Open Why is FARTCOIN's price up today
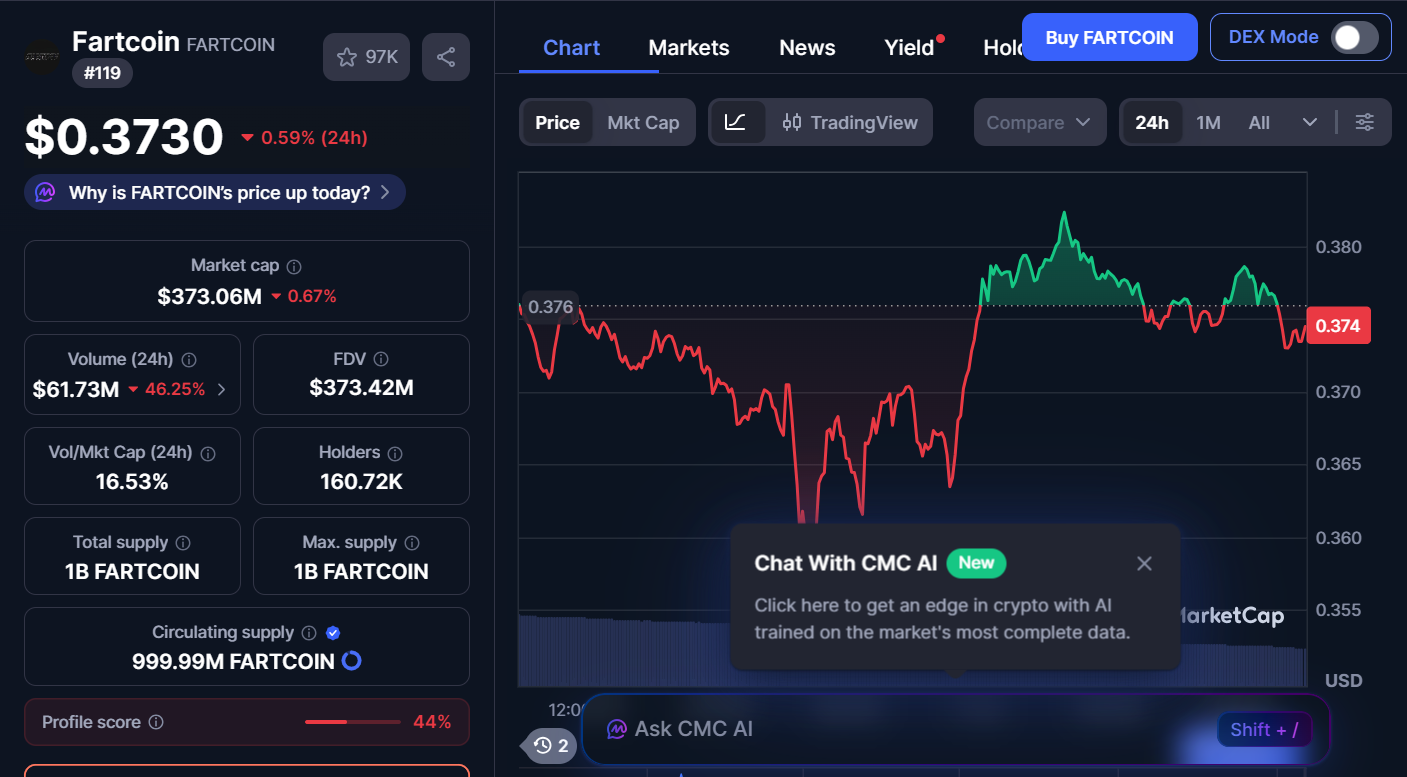 [213, 192]
